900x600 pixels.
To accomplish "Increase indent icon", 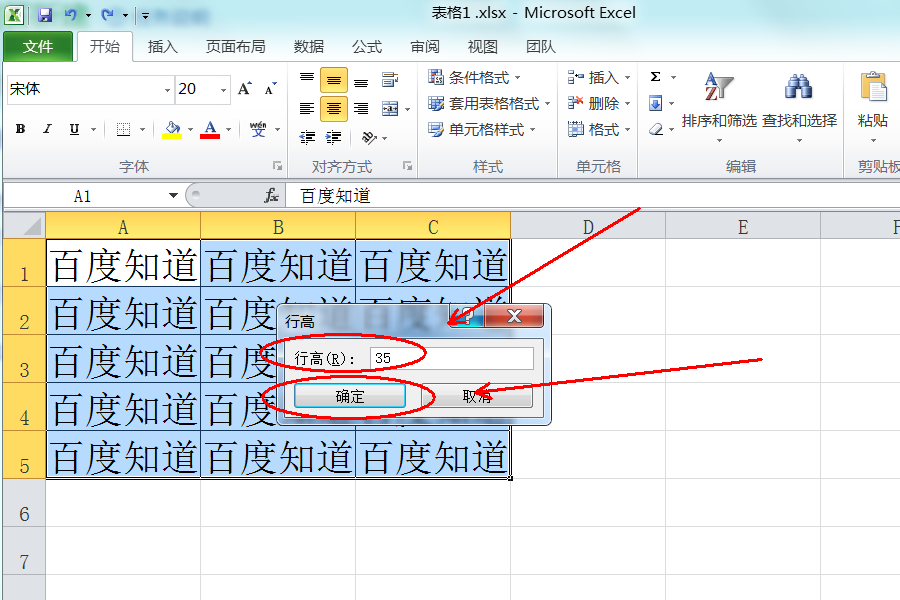I will pos(333,137).
